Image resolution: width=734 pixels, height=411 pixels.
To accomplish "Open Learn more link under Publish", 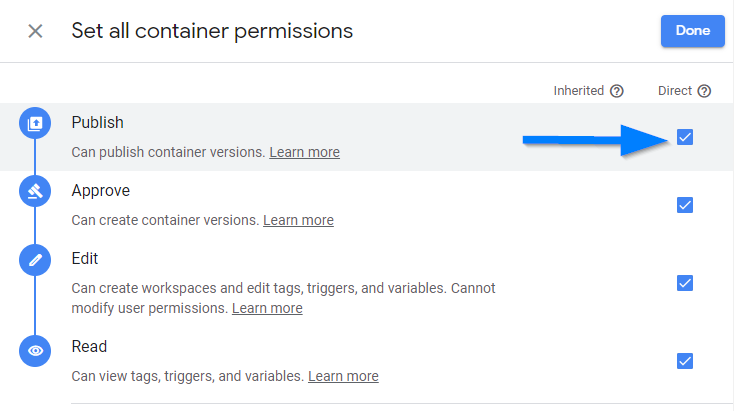I will tap(305, 152).
